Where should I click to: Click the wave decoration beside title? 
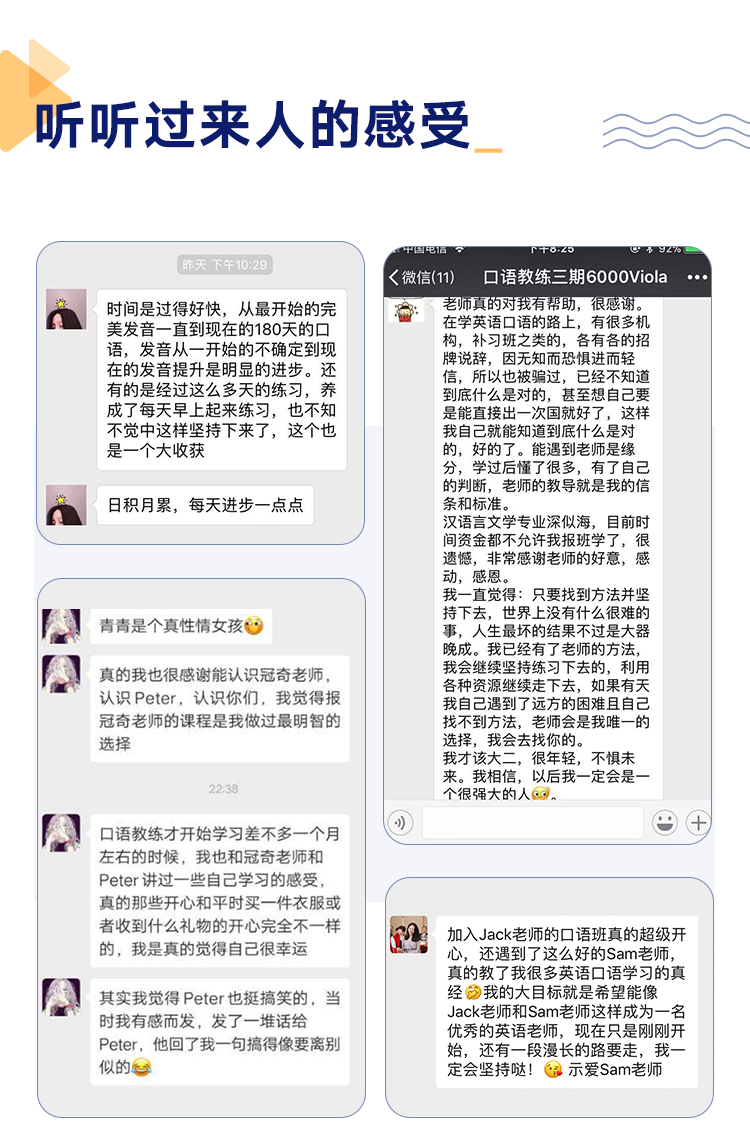tap(676, 131)
